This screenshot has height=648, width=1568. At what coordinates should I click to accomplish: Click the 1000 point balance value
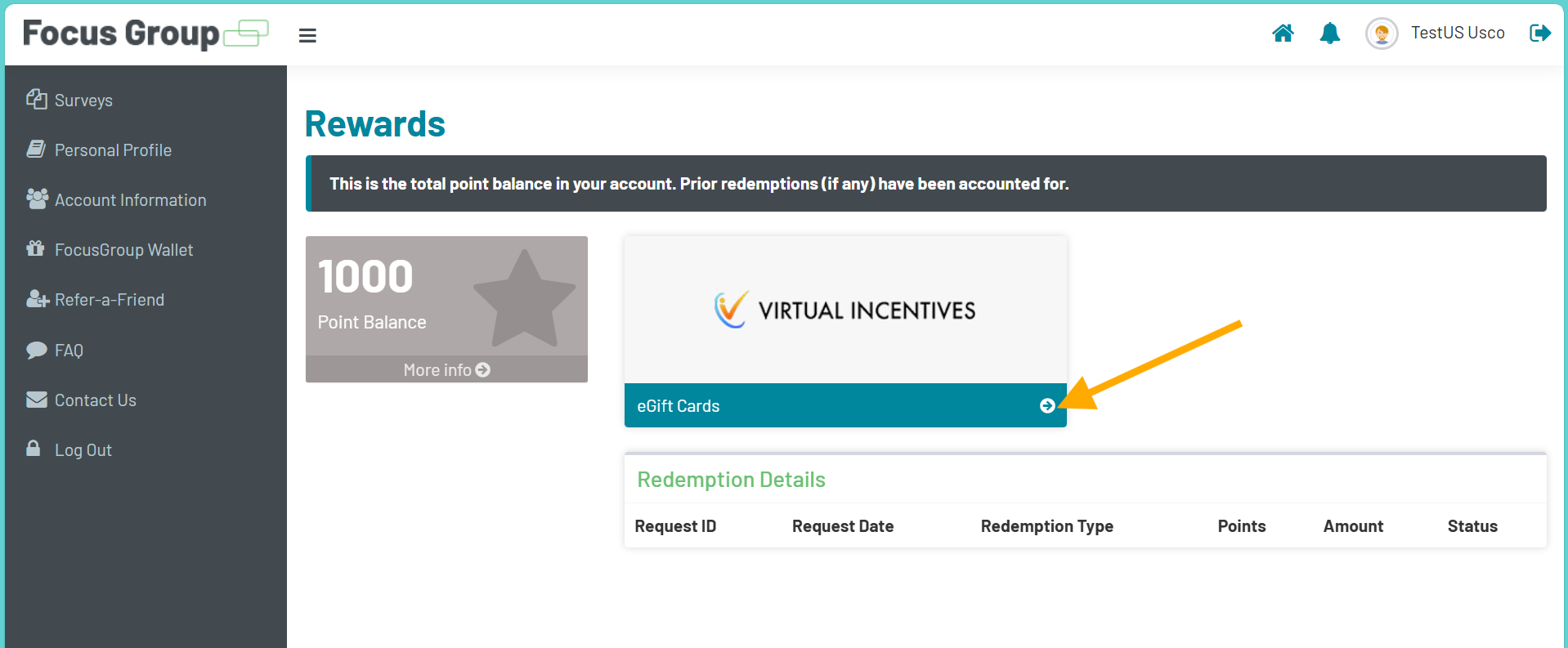click(x=365, y=276)
